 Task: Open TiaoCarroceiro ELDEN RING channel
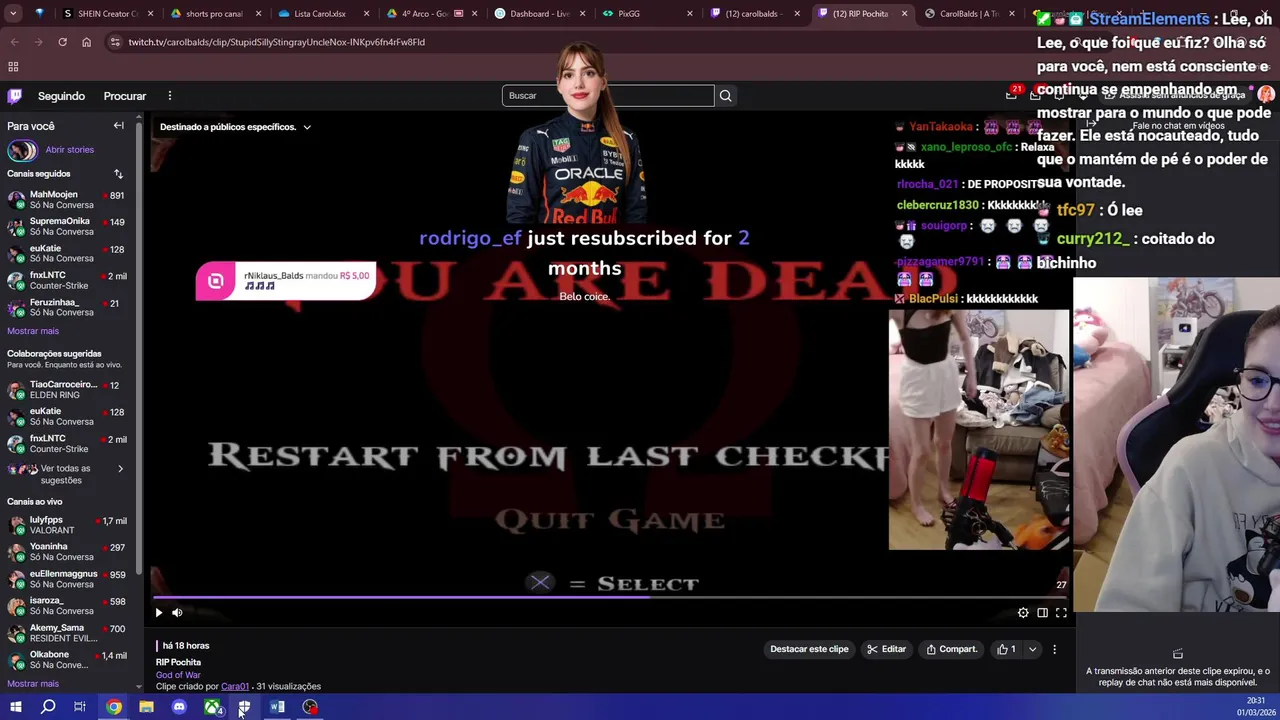point(68,389)
